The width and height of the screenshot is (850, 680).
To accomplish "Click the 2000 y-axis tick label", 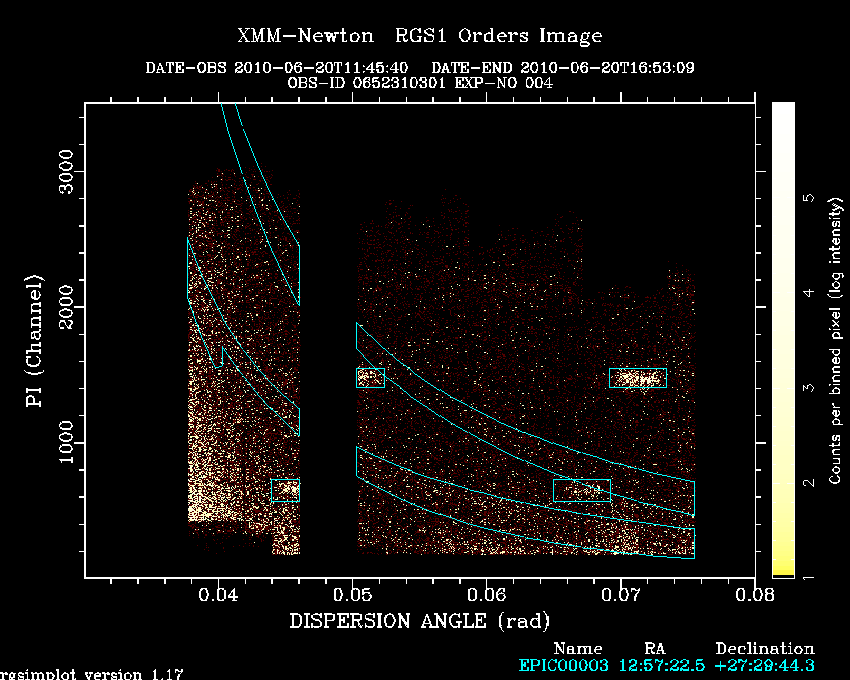I will pyautogui.click(x=66, y=307).
